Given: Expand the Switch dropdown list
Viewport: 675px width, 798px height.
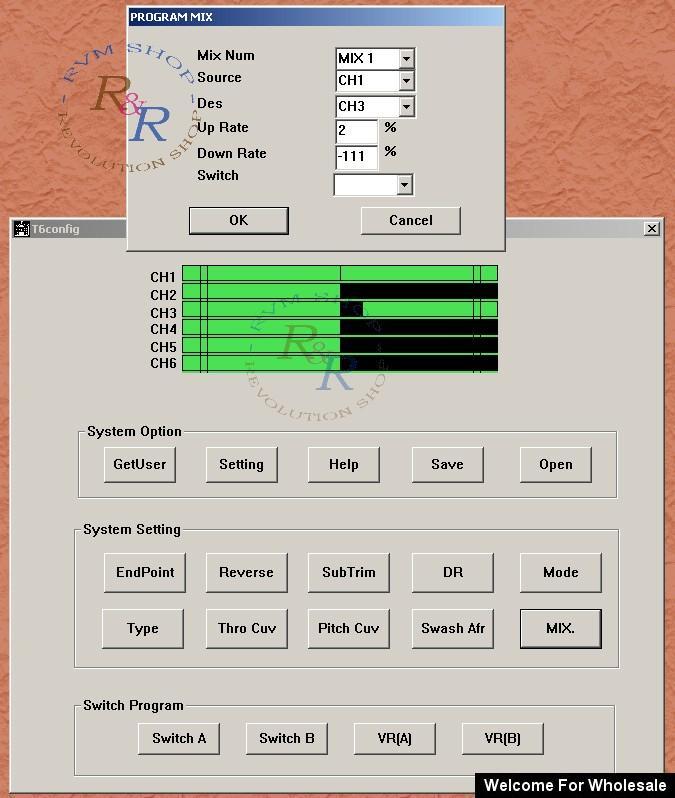Looking at the screenshot, I should (x=404, y=185).
